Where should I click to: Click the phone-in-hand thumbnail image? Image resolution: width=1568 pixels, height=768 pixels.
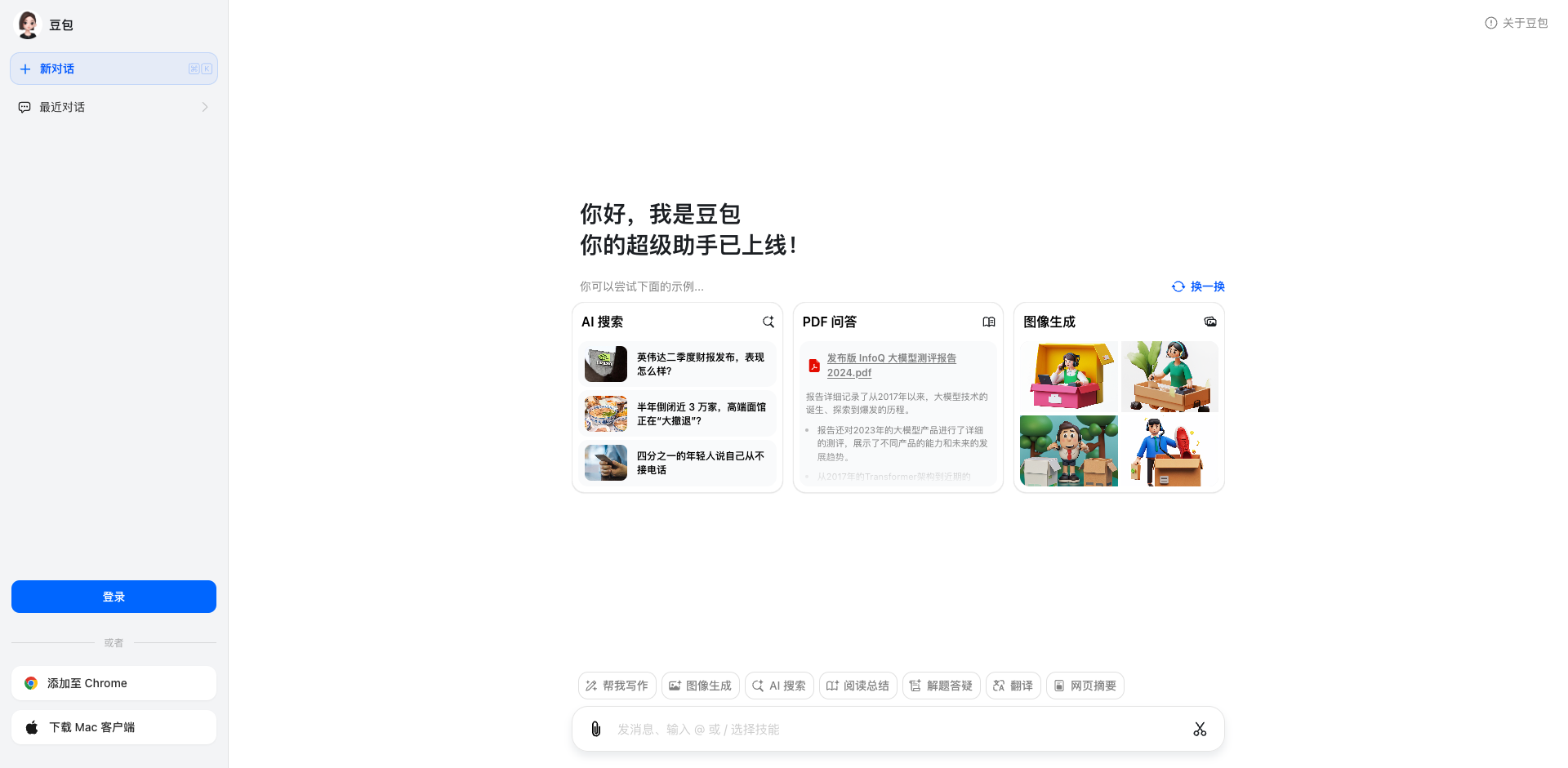[606, 463]
